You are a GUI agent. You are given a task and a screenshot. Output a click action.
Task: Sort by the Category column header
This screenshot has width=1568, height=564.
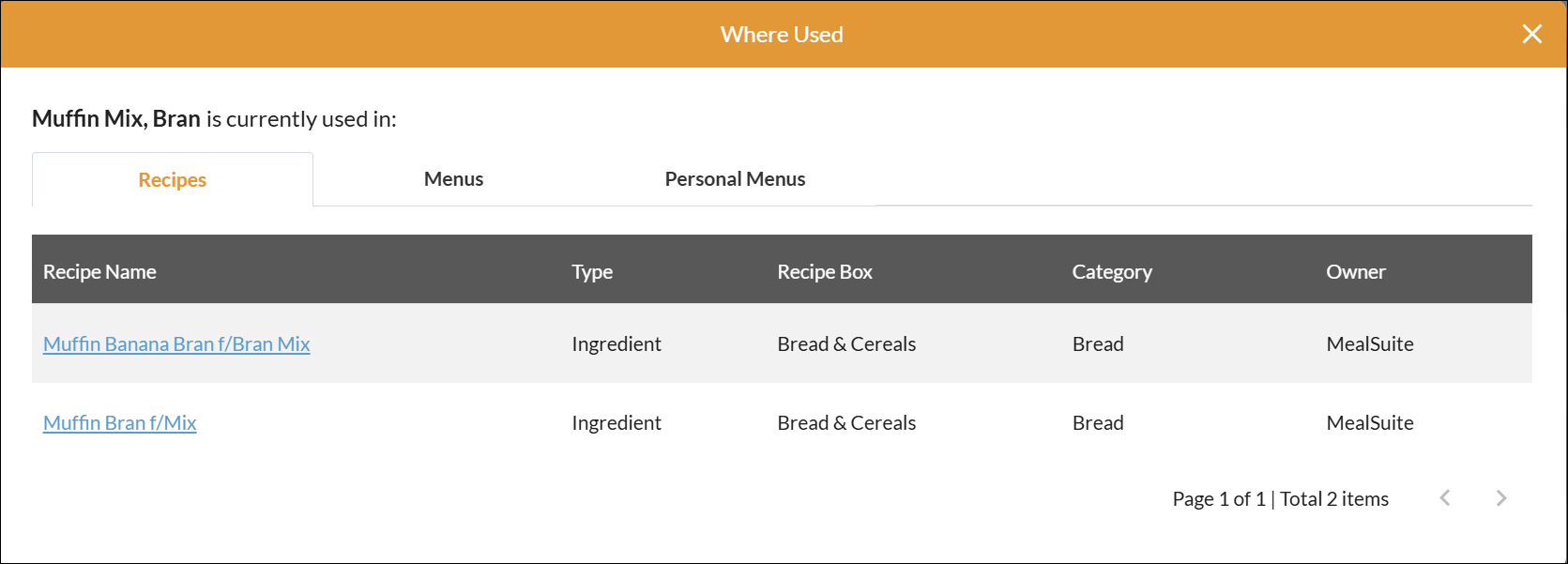(x=1112, y=272)
